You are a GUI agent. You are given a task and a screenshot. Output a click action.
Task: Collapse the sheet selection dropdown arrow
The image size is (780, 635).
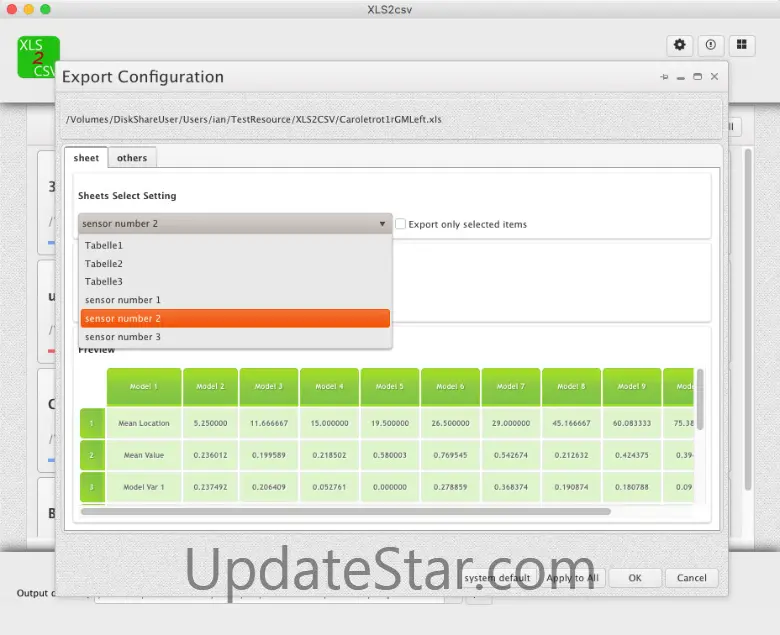382,224
